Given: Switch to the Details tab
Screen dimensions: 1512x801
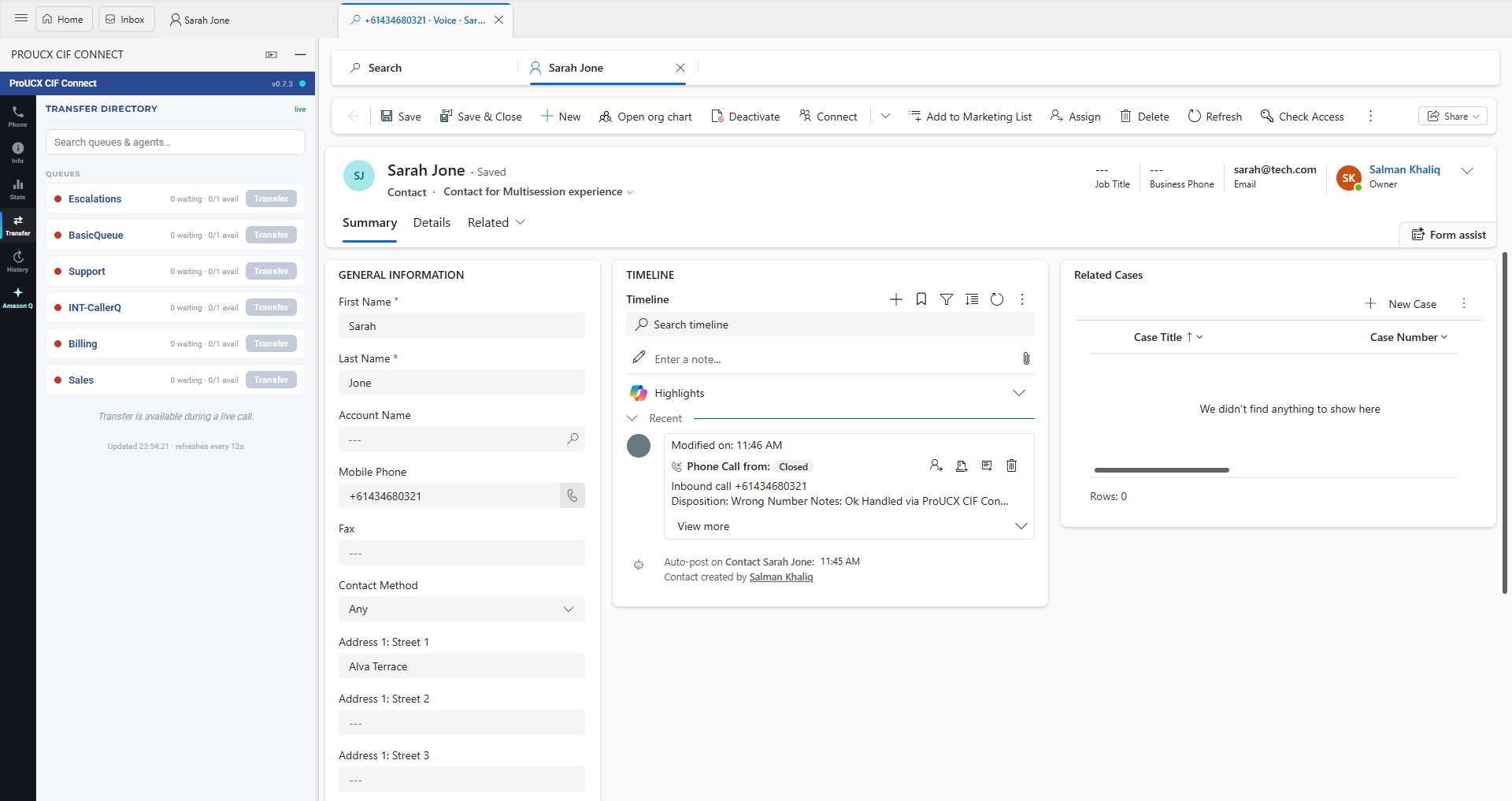Looking at the screenshot, I should point(432,223).
